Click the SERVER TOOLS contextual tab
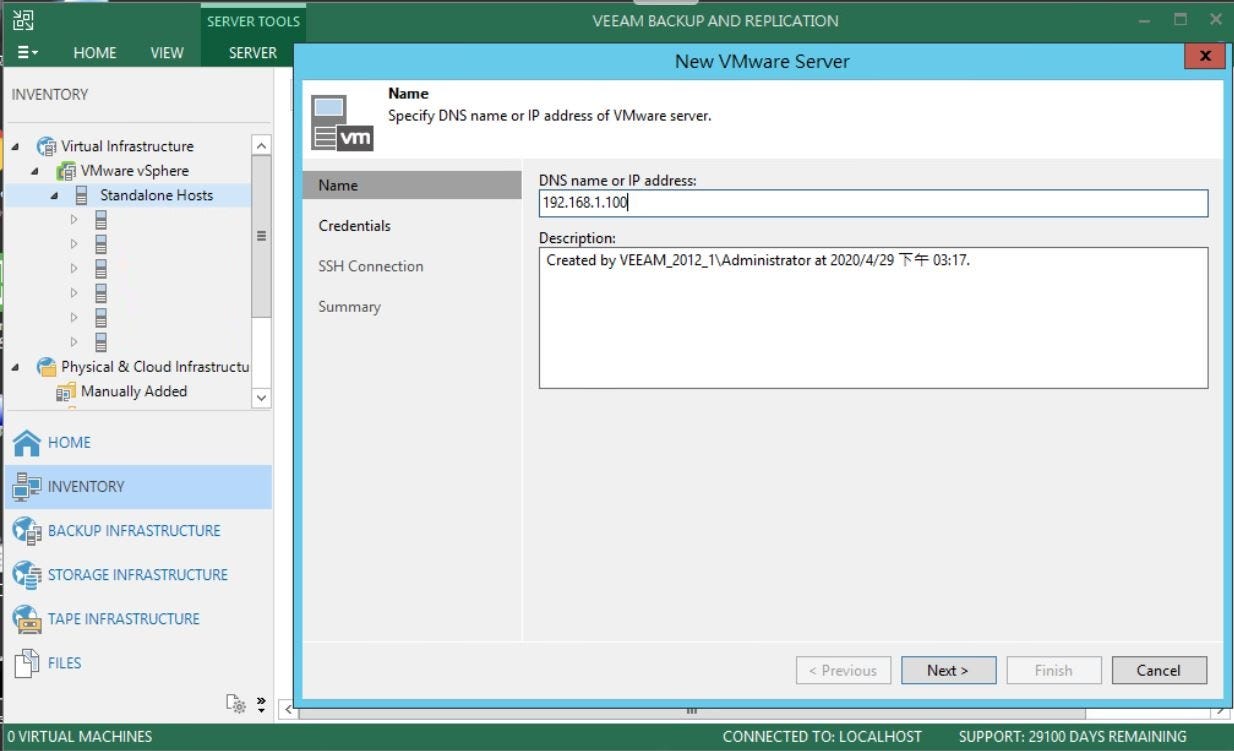This screenshot has height=751, width=1234. [254, 21]
